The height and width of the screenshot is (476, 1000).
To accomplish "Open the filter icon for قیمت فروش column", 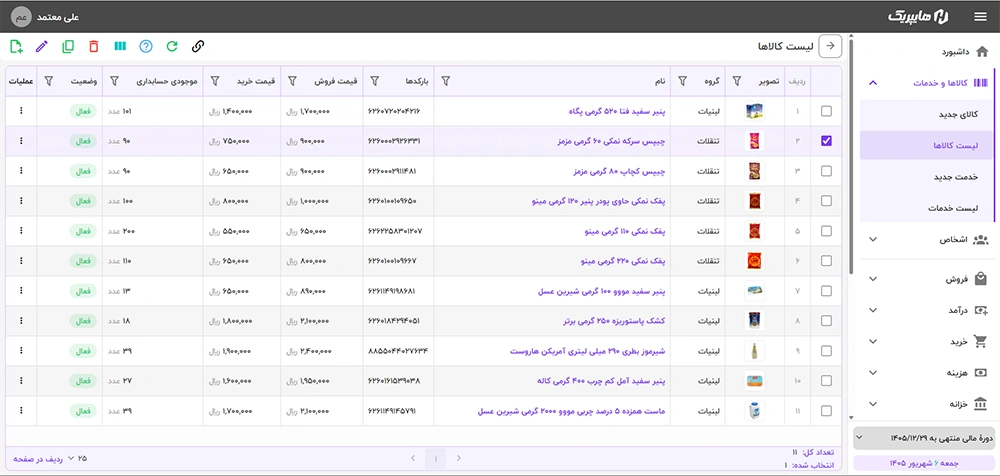I will pyautogui.click(x=292, y=81).
